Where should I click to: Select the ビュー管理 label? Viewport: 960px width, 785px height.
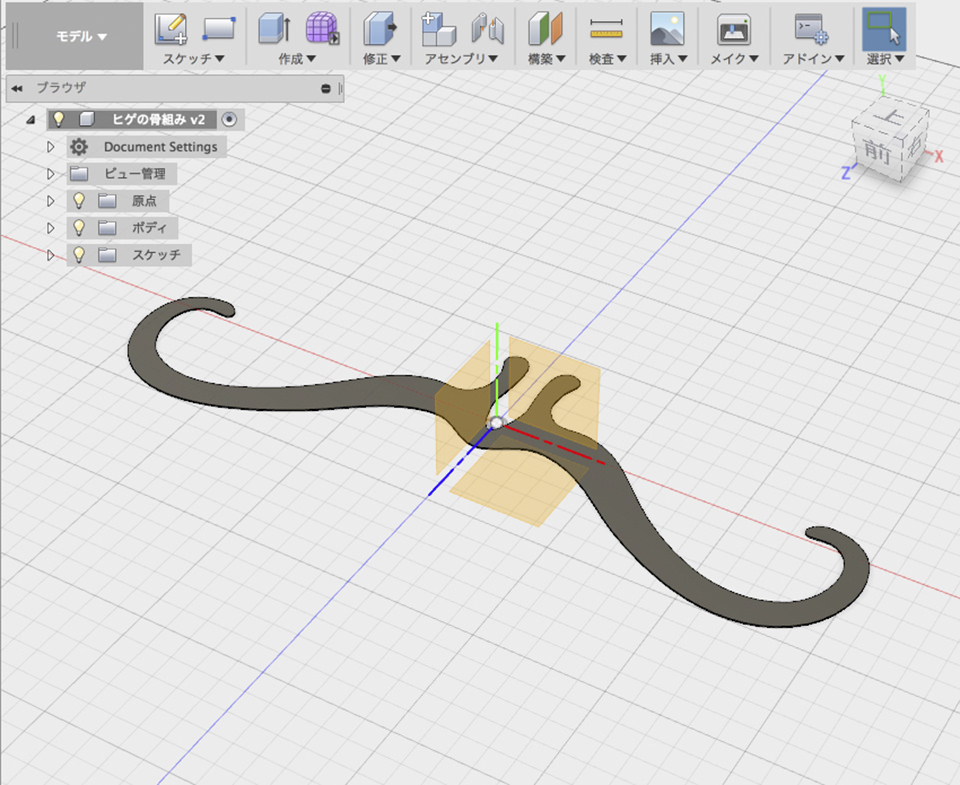coord(135,174)
